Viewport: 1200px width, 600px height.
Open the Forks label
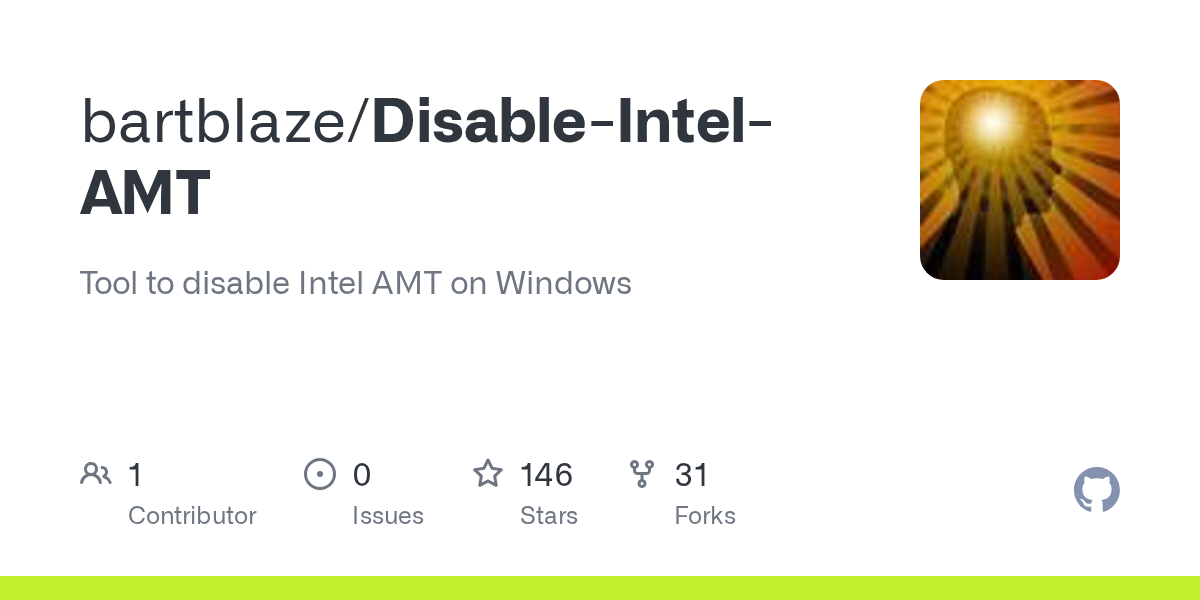point(705,516)
